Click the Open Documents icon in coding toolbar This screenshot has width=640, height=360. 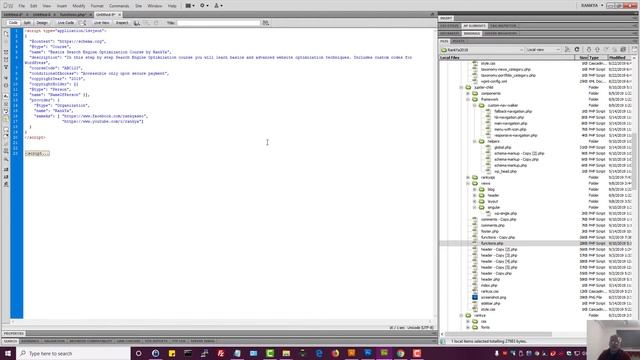6,34
